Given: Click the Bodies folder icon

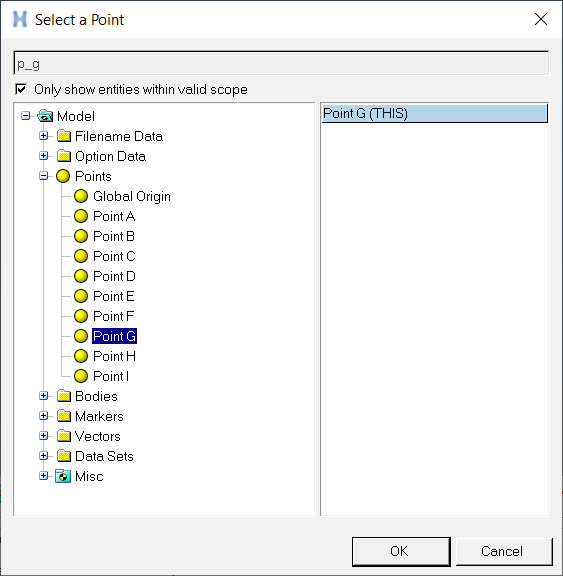Looking at the screenshot, I should point(64,396).
